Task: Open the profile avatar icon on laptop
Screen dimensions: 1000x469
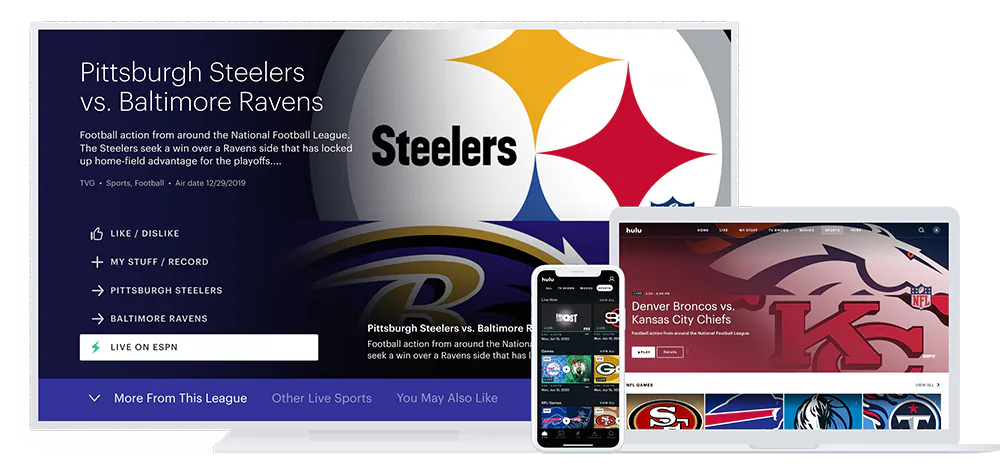Action: click(936, 230)
